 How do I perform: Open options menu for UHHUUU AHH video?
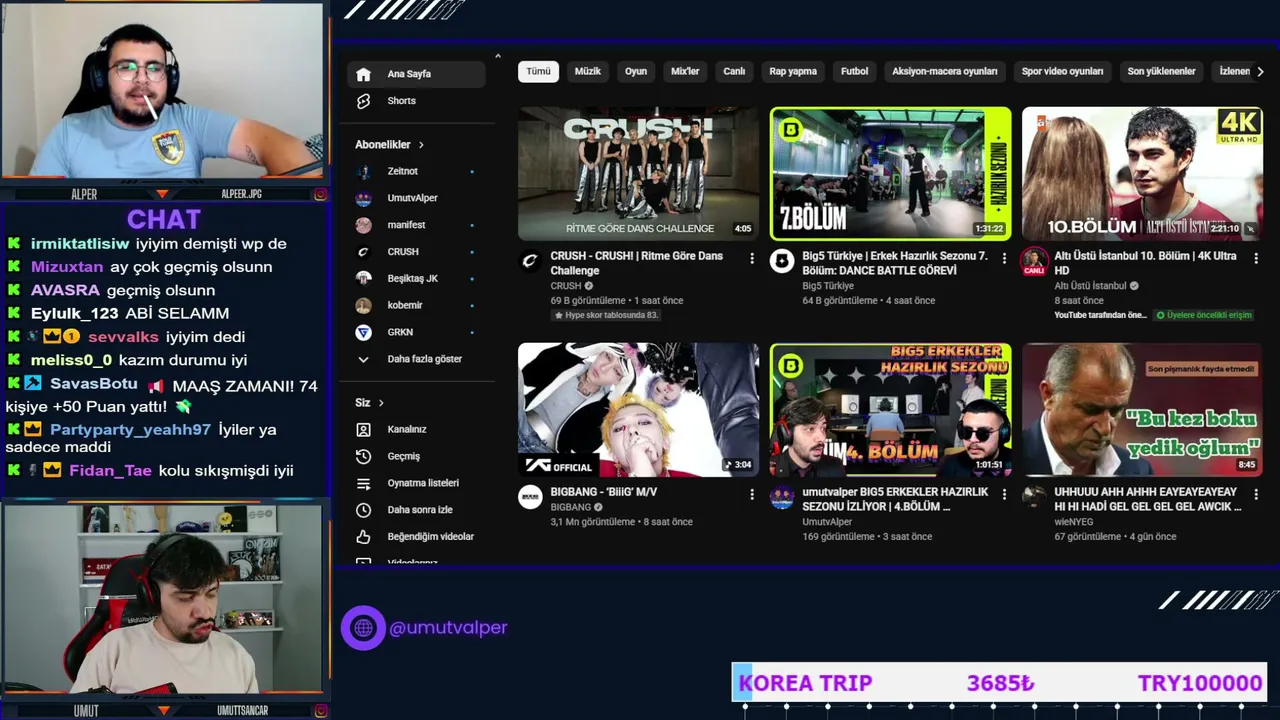click(x=1256, y=494)
